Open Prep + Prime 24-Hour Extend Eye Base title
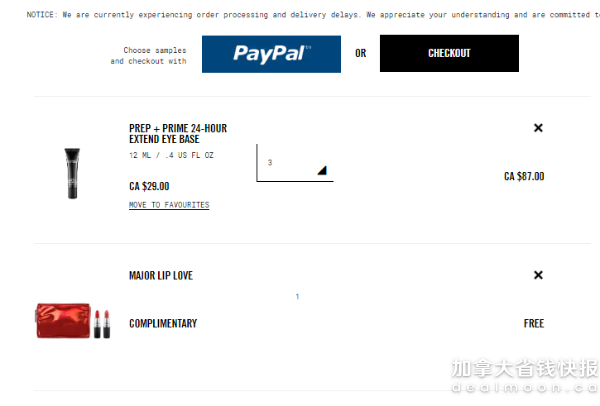Viewport: 600px width, 406px height. tap(178, 134)
